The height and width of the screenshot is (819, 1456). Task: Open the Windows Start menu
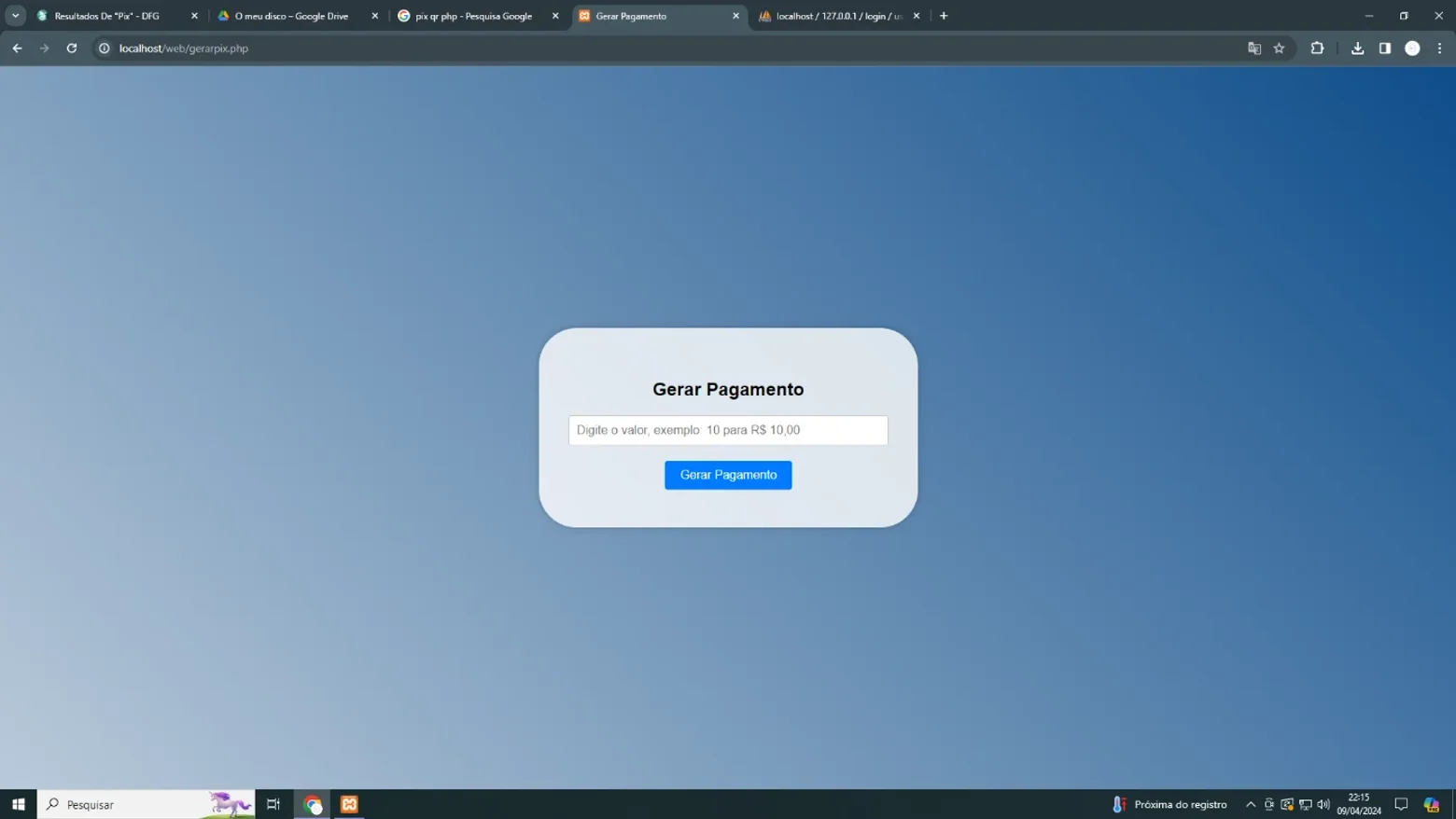19,804
